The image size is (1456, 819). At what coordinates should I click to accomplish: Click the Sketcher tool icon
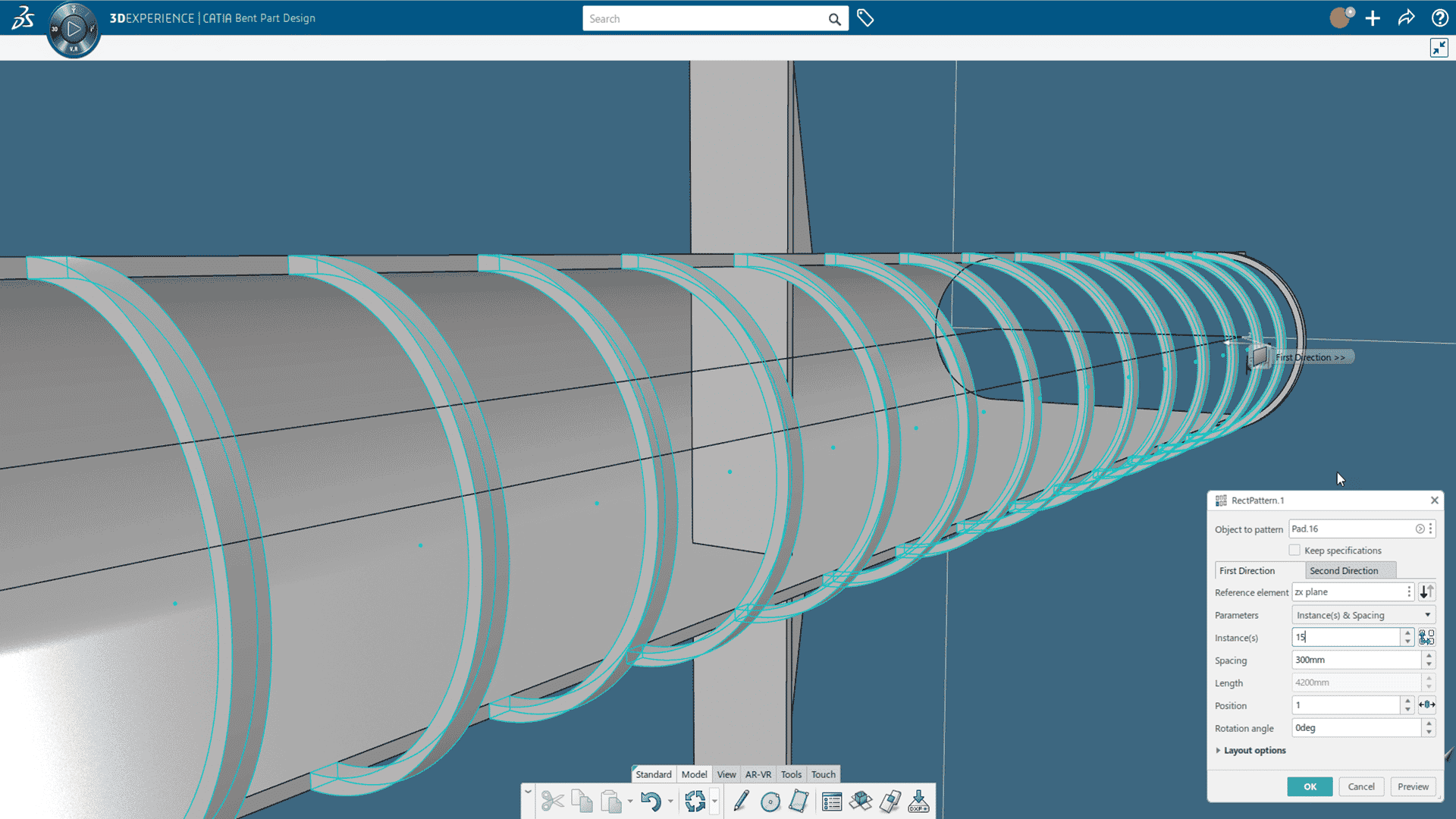click(x=740, y=800)
